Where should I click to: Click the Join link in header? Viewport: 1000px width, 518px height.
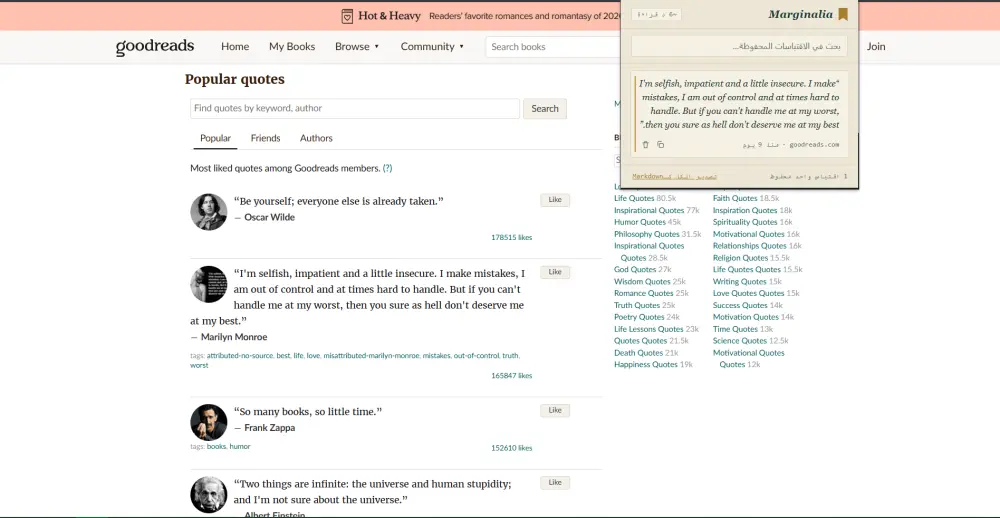(x=876, y=47)
